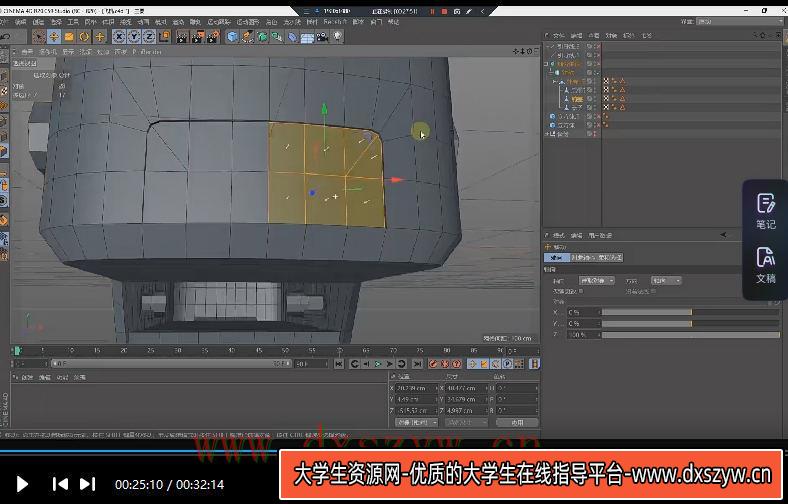Toggle visibility dots of first object row
Screen dimensions: 788x504
(596, 47)
